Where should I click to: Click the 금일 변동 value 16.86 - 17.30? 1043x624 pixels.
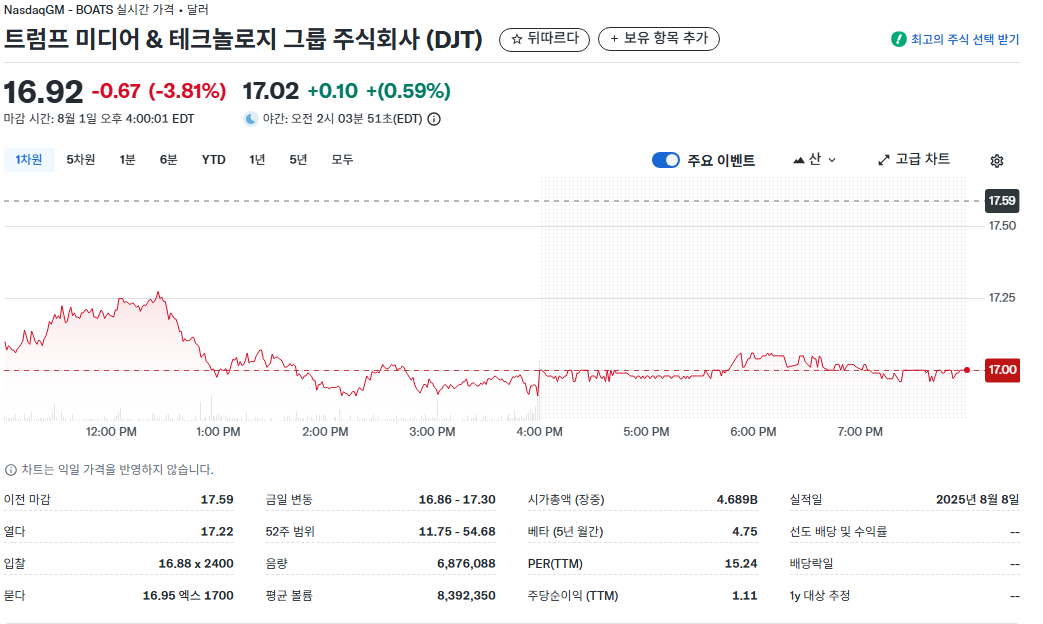[x=456, y=500]
